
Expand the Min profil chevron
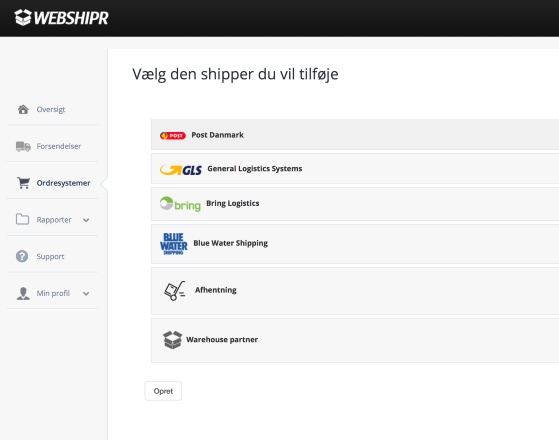coord(86,294)
